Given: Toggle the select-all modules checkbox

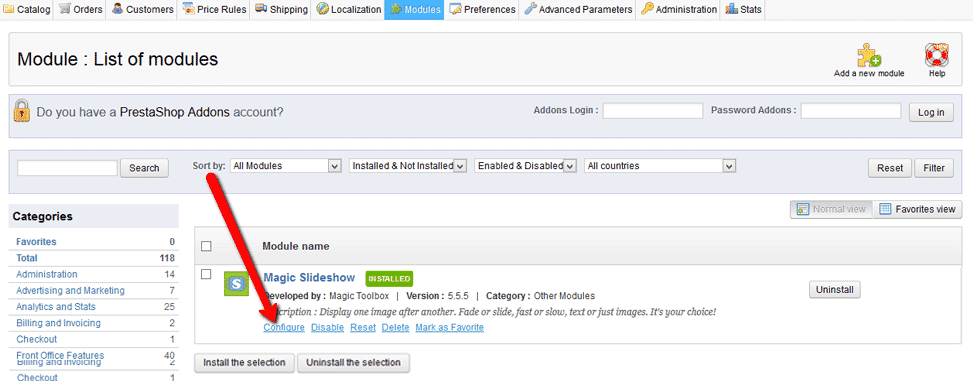Looking at the screenshot, I should pyautogui.click(x=207, y=246).
